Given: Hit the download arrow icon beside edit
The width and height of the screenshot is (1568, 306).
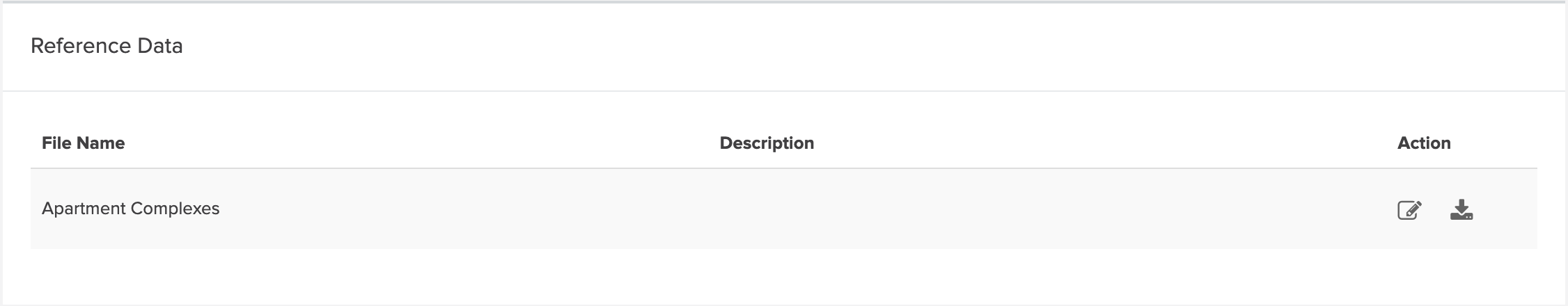Looking at the screenshot, I should (1461, 209).
